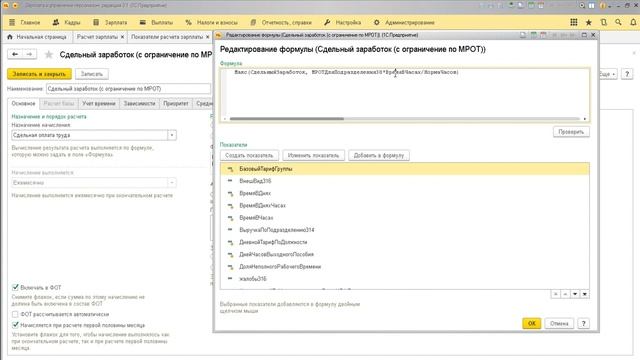Switch to Зависимости tab
This screenshot has width=640, height=360.
(140, 104)
